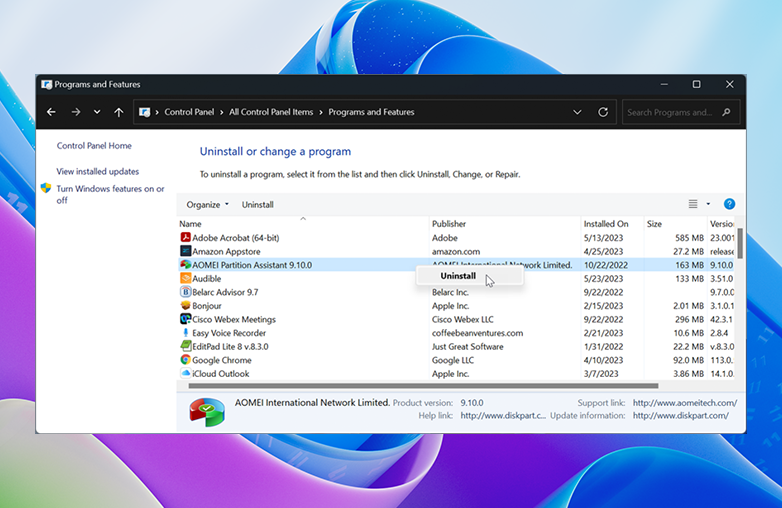Click the Belarc Advisor icon
Viewport: 782px width, 508px height.
[186, 292]
